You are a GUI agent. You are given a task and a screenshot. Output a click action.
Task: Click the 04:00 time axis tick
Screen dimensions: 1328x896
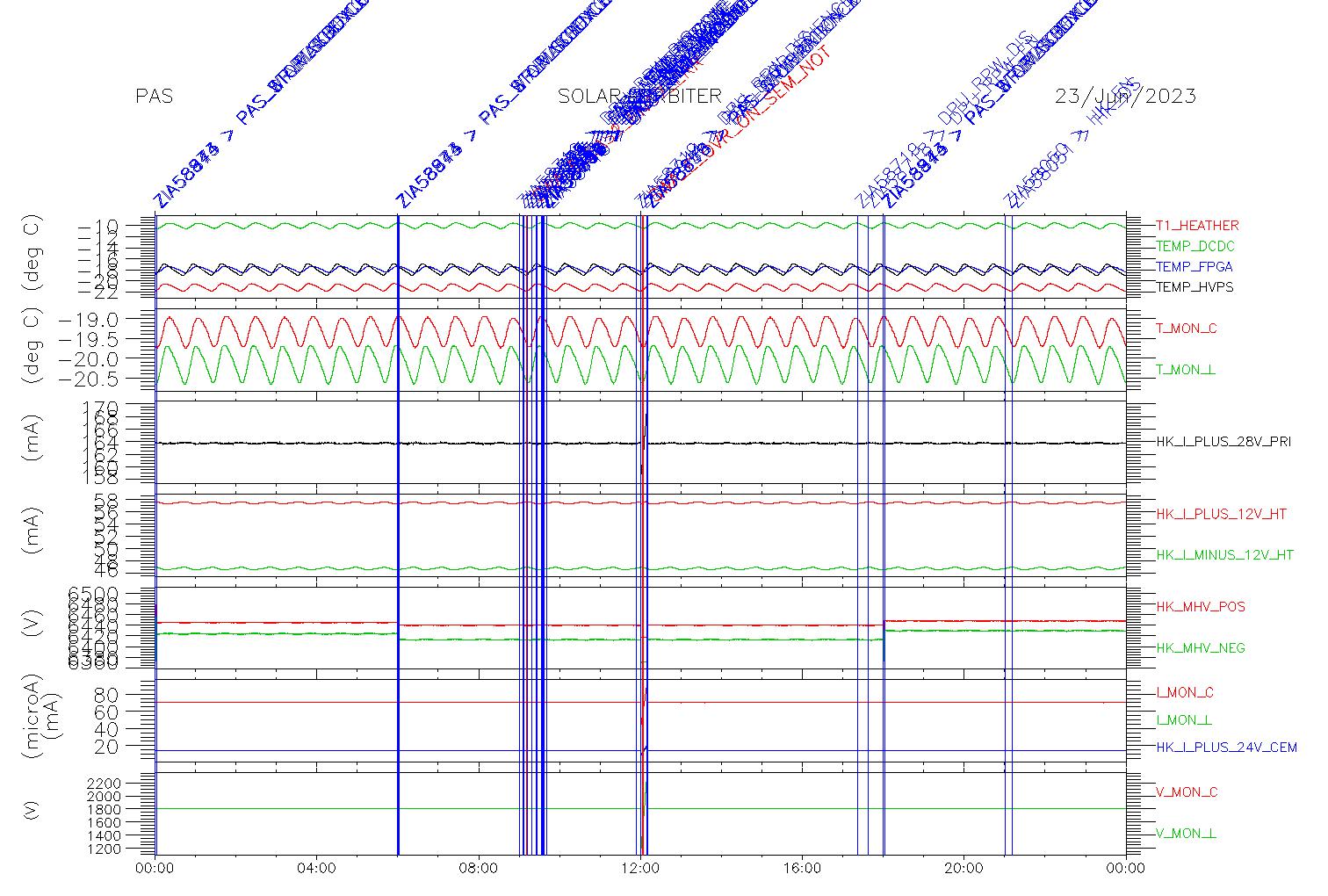(317, 869)
